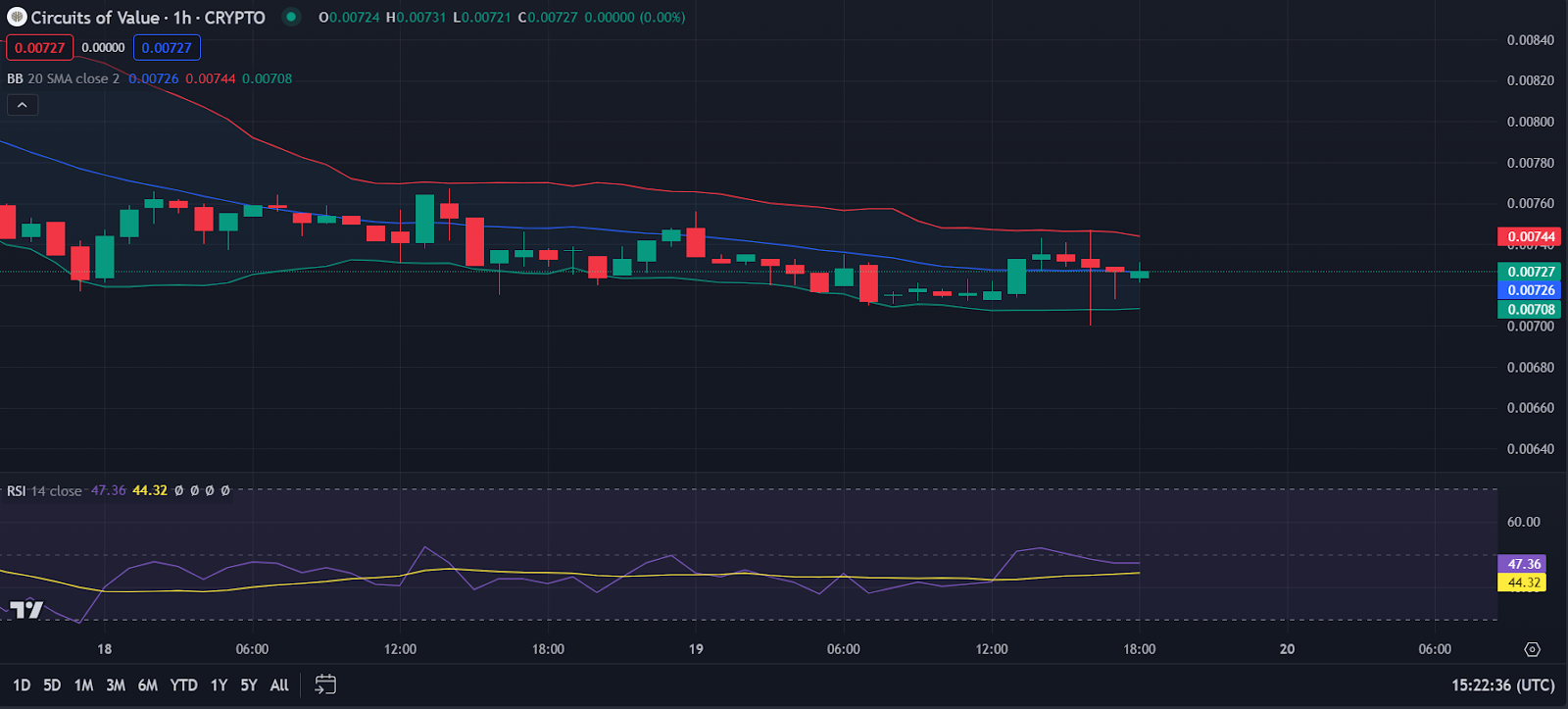Viewport: 1568px width, 709px height.
Task: Click the BB 20 SMA close 2 legend
Action: 64,78
